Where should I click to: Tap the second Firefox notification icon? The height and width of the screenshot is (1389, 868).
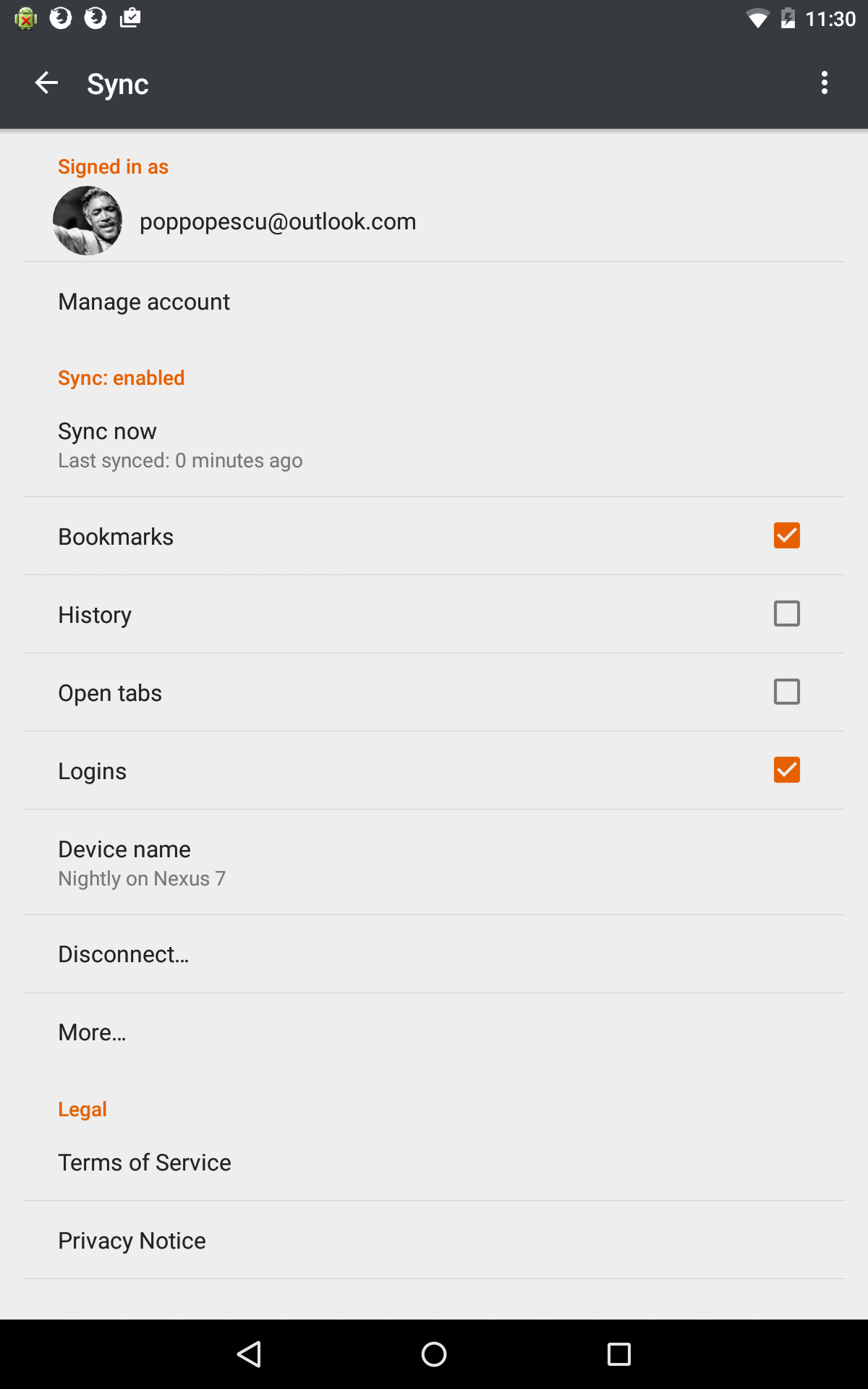tap(95, 18)
